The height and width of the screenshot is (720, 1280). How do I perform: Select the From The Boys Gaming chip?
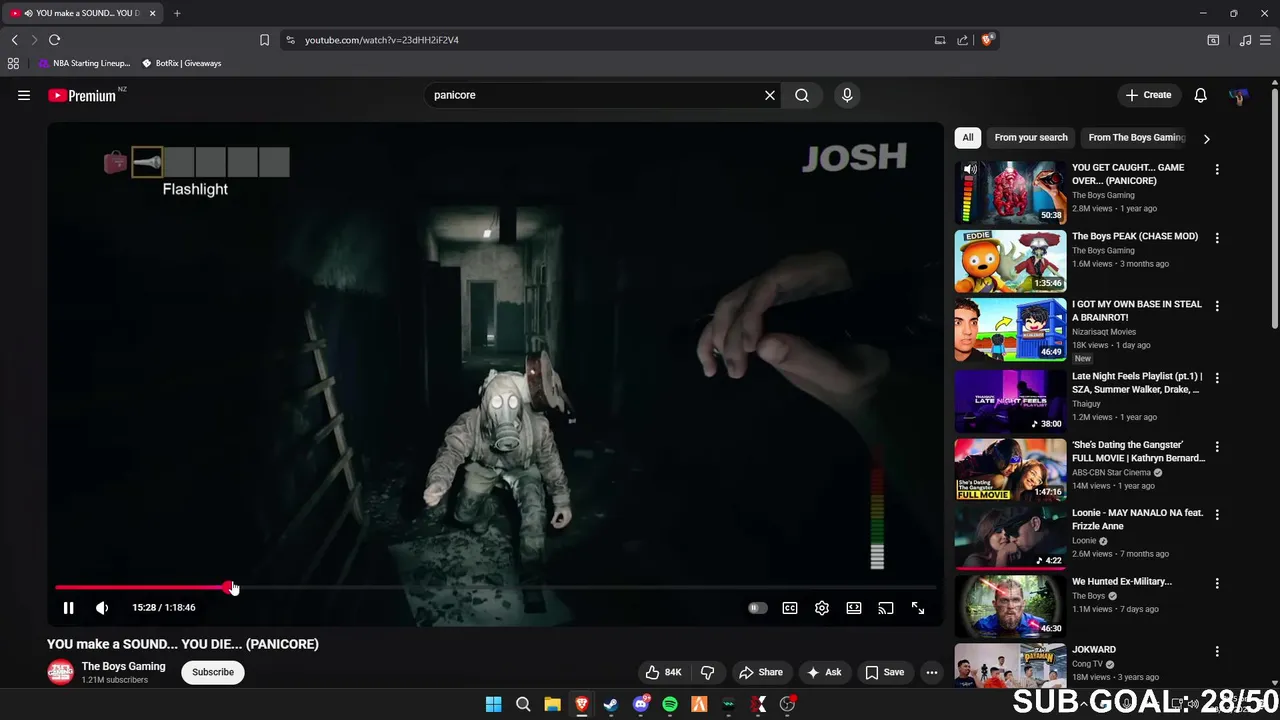coord(1136,138)
